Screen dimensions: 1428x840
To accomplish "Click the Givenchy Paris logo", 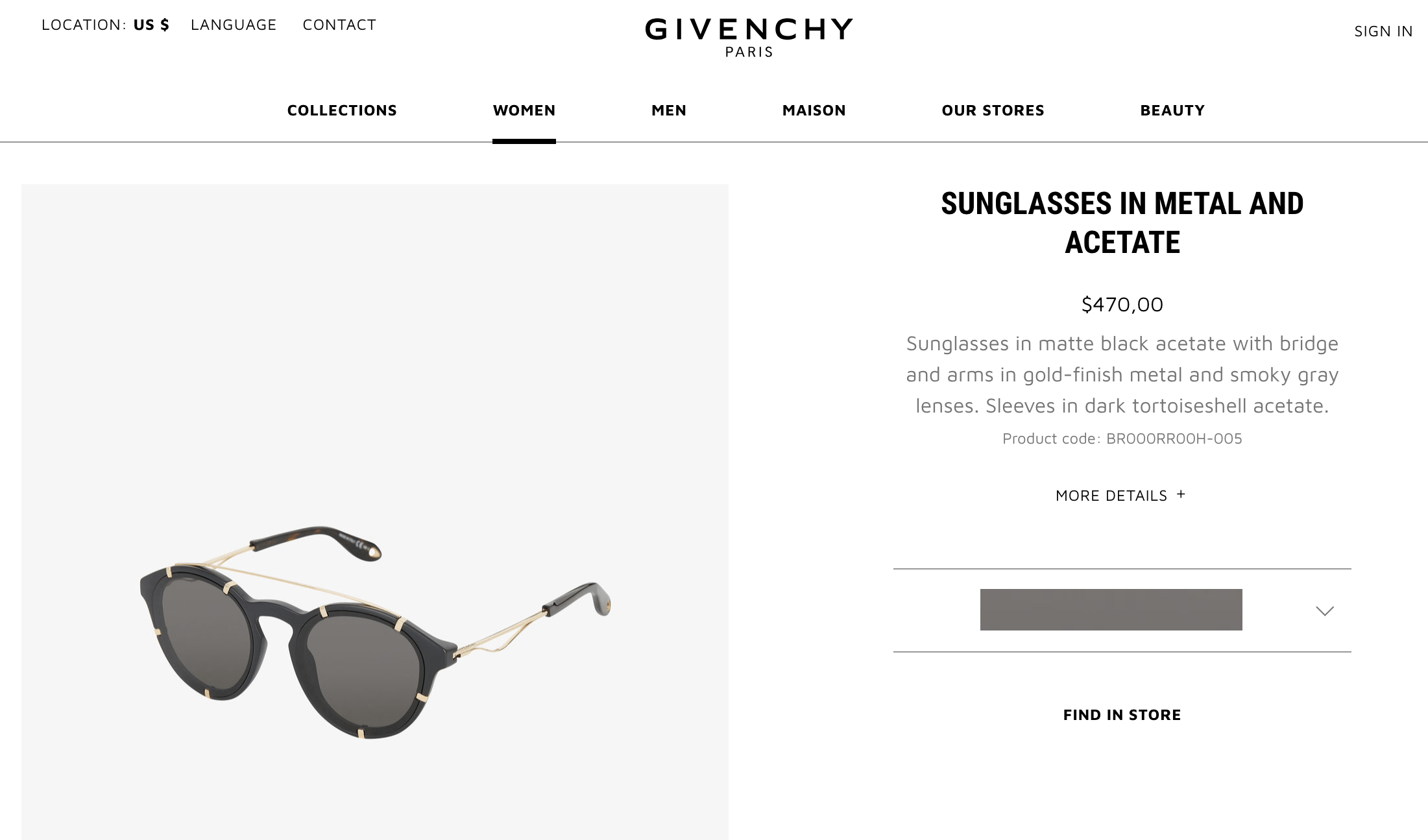I will pyautogui.click(x=749, y=38).
